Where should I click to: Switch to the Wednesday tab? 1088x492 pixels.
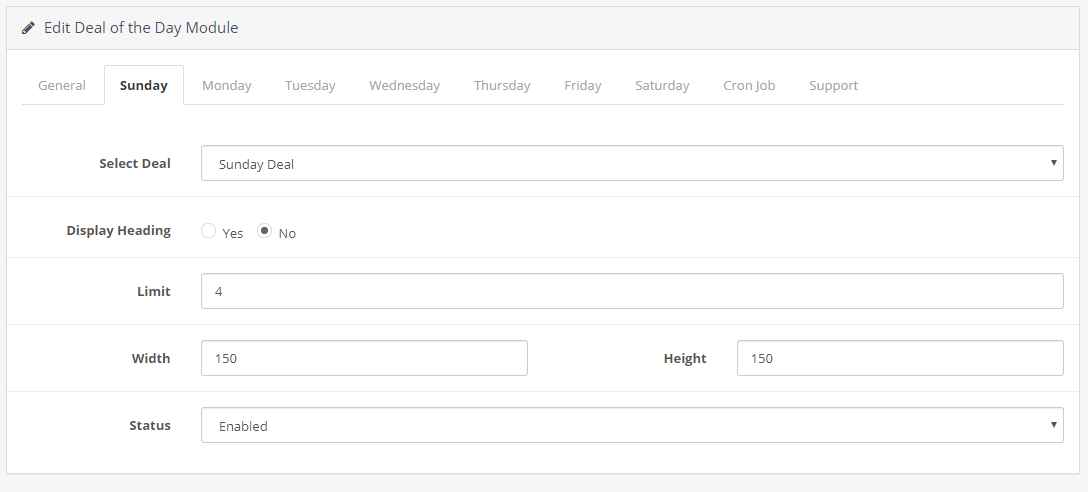point(405,85)
